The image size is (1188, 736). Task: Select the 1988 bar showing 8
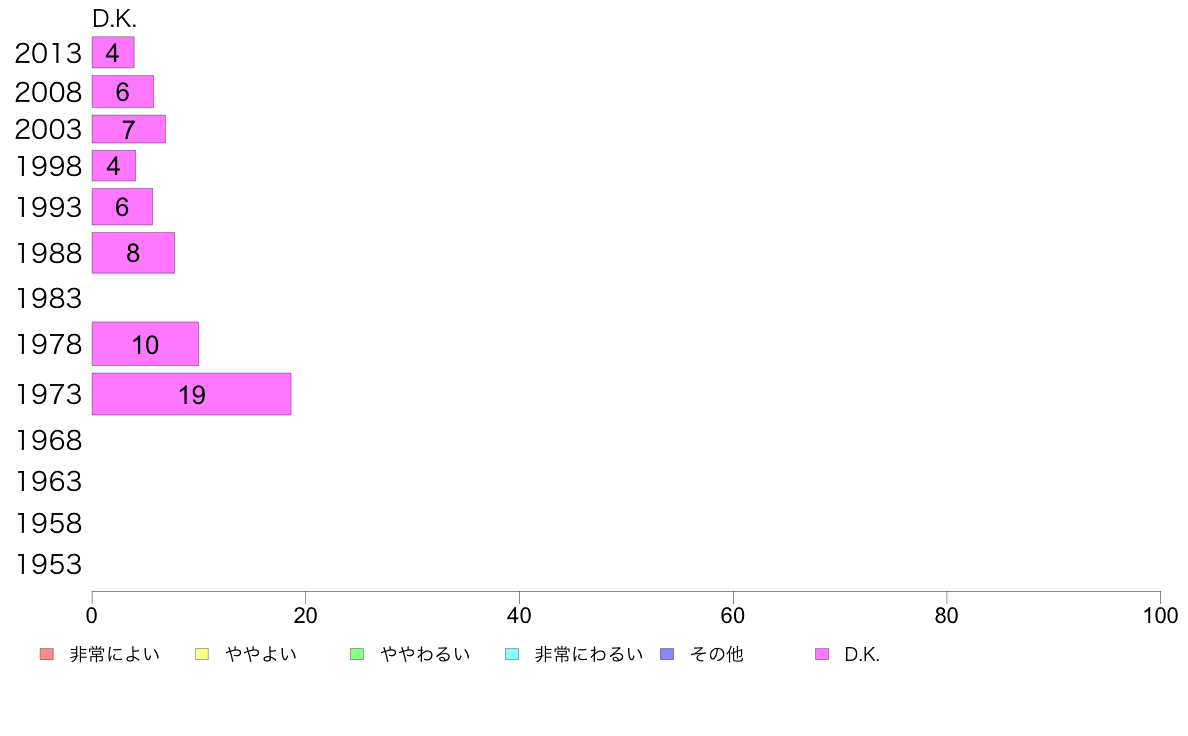133,253
